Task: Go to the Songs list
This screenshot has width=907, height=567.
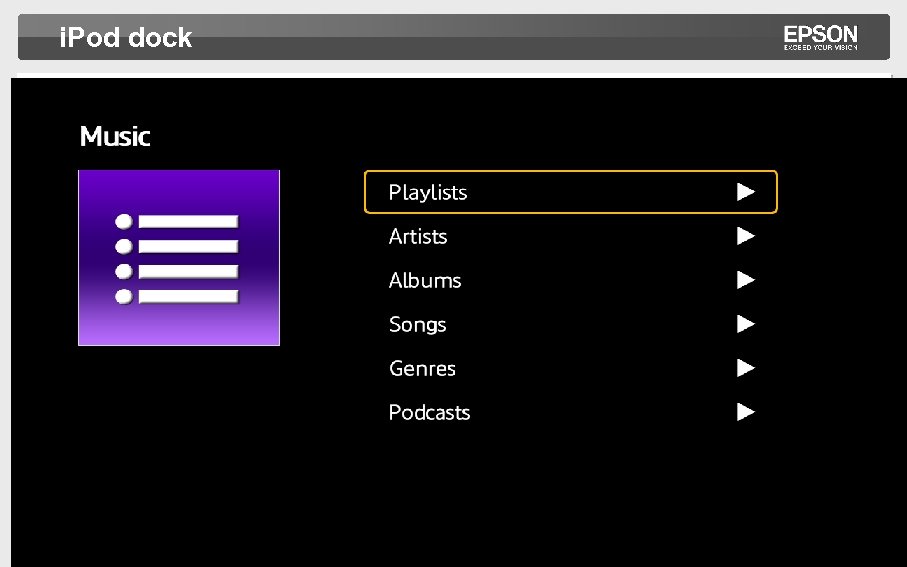Action: click(417, 325)
